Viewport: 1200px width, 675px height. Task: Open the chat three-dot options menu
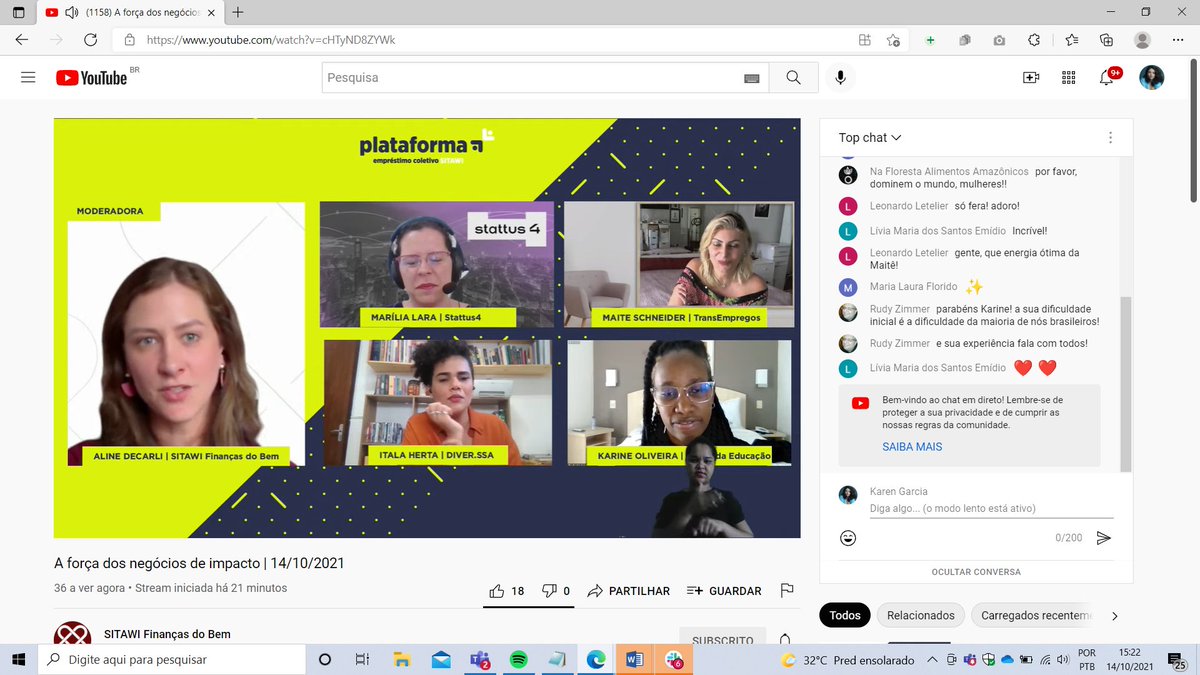point(1110,137)
